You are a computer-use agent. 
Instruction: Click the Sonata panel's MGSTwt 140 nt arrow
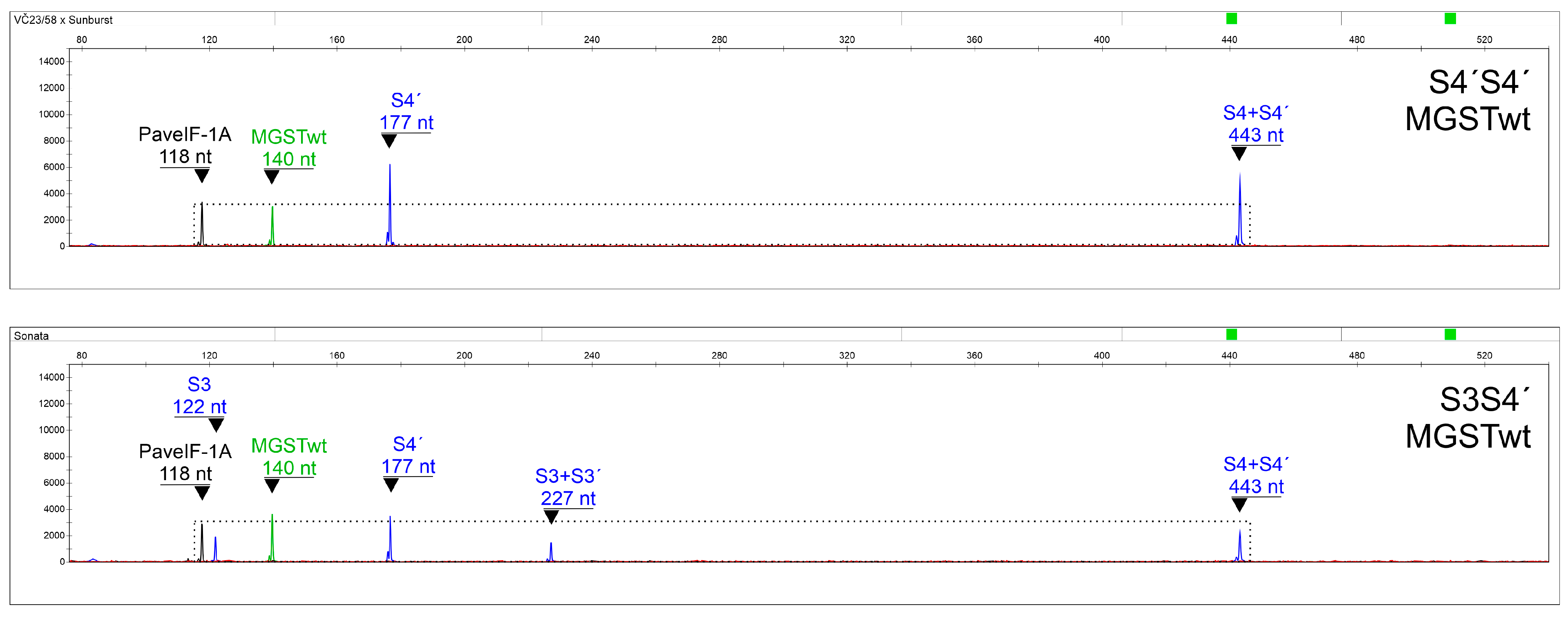pyautogui.click(x=272, y=485)
